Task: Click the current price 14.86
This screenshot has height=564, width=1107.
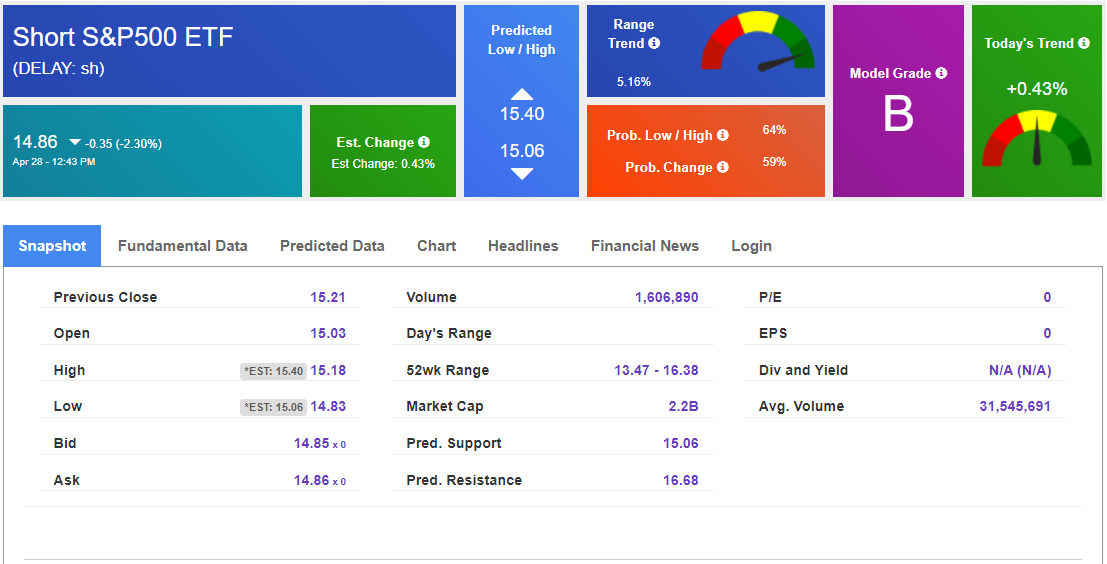Action: [x=35, y=142]
